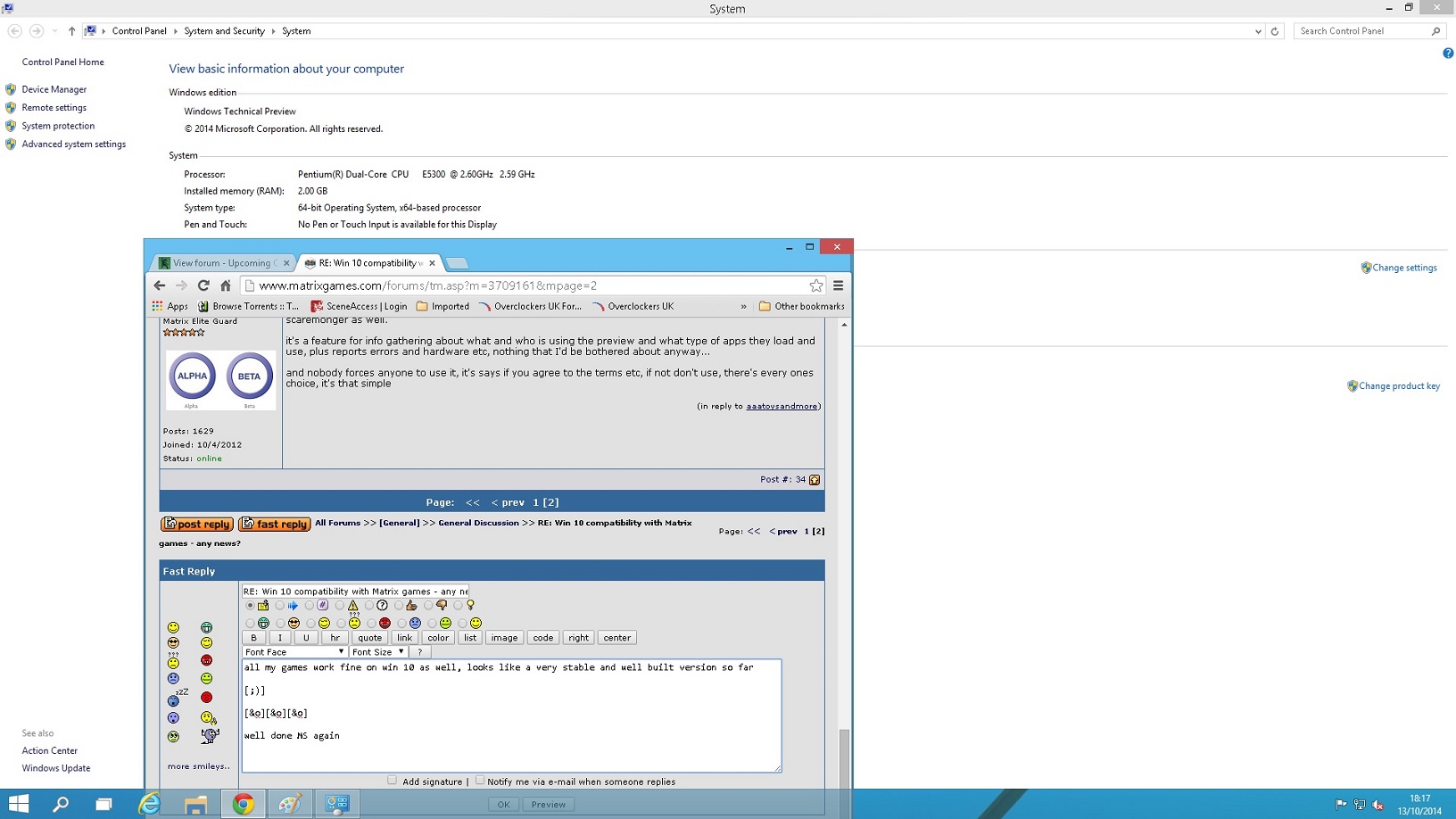Click into the reply message text area

511,716
